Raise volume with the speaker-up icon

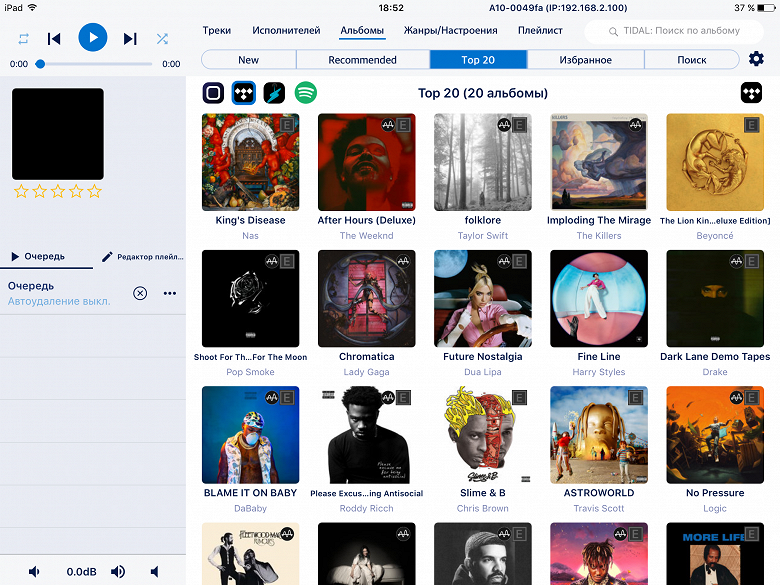click(x=118, y=572)
